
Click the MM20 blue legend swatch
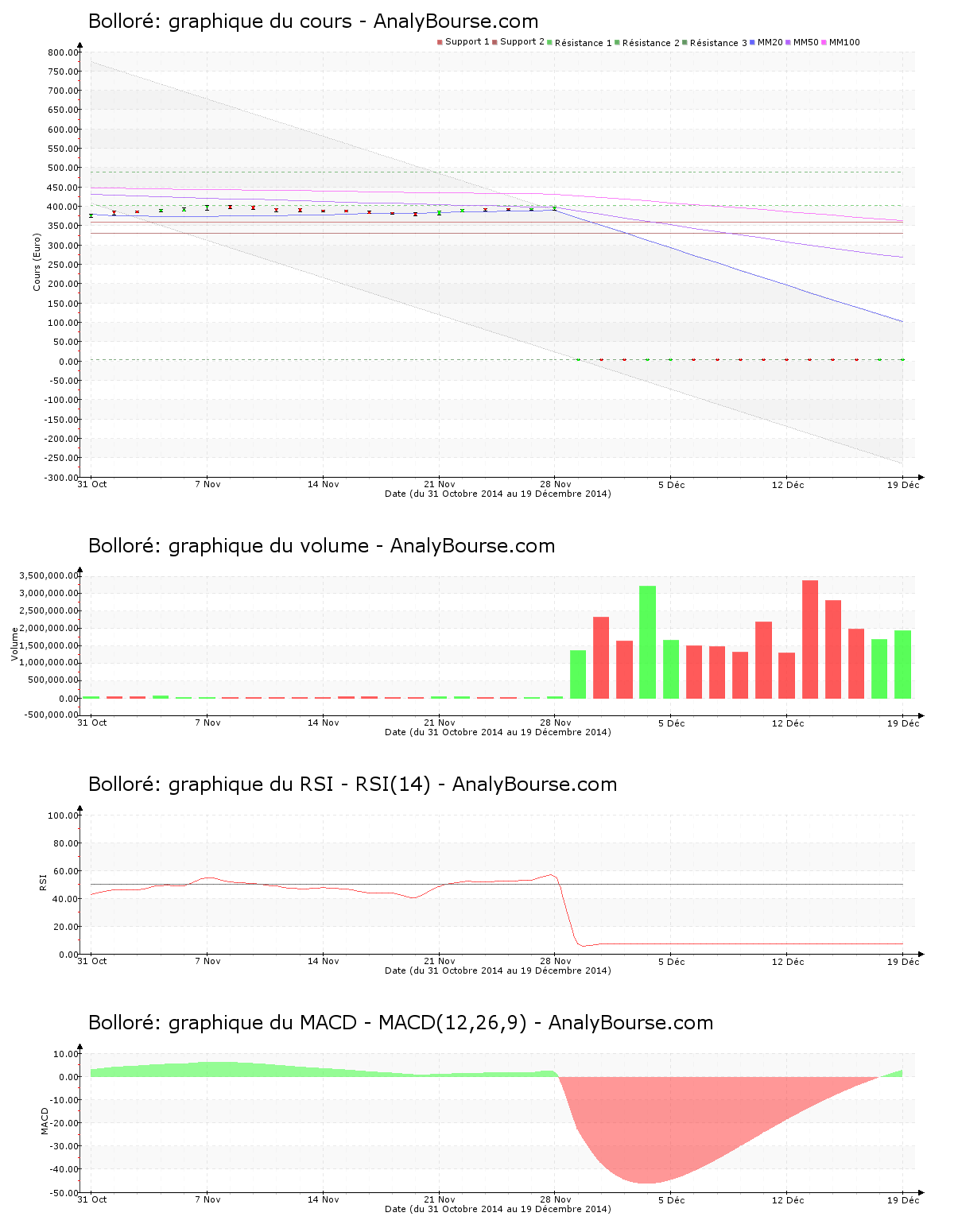[752, 42]
